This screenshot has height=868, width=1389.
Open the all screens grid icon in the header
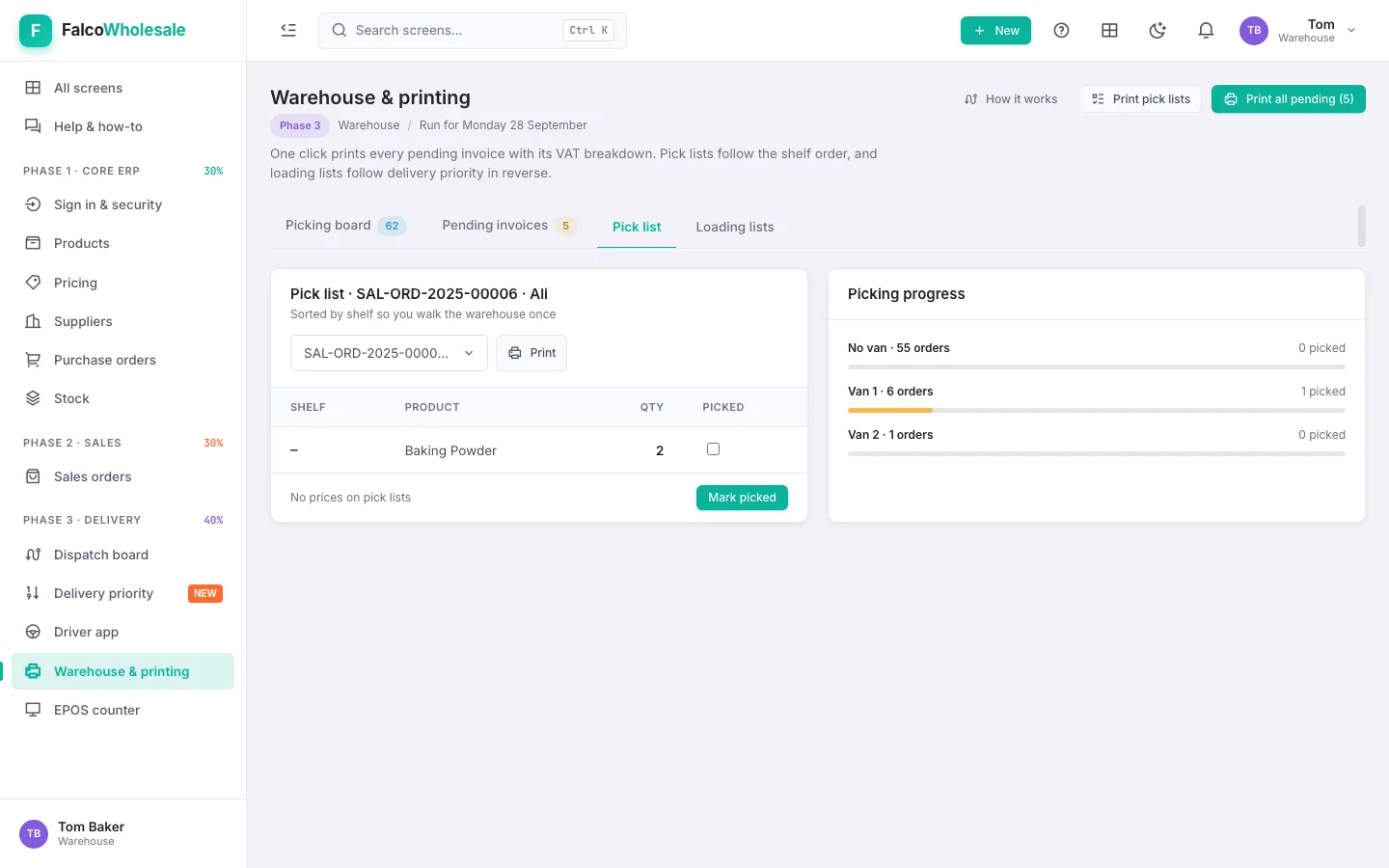coord(1109,30)
